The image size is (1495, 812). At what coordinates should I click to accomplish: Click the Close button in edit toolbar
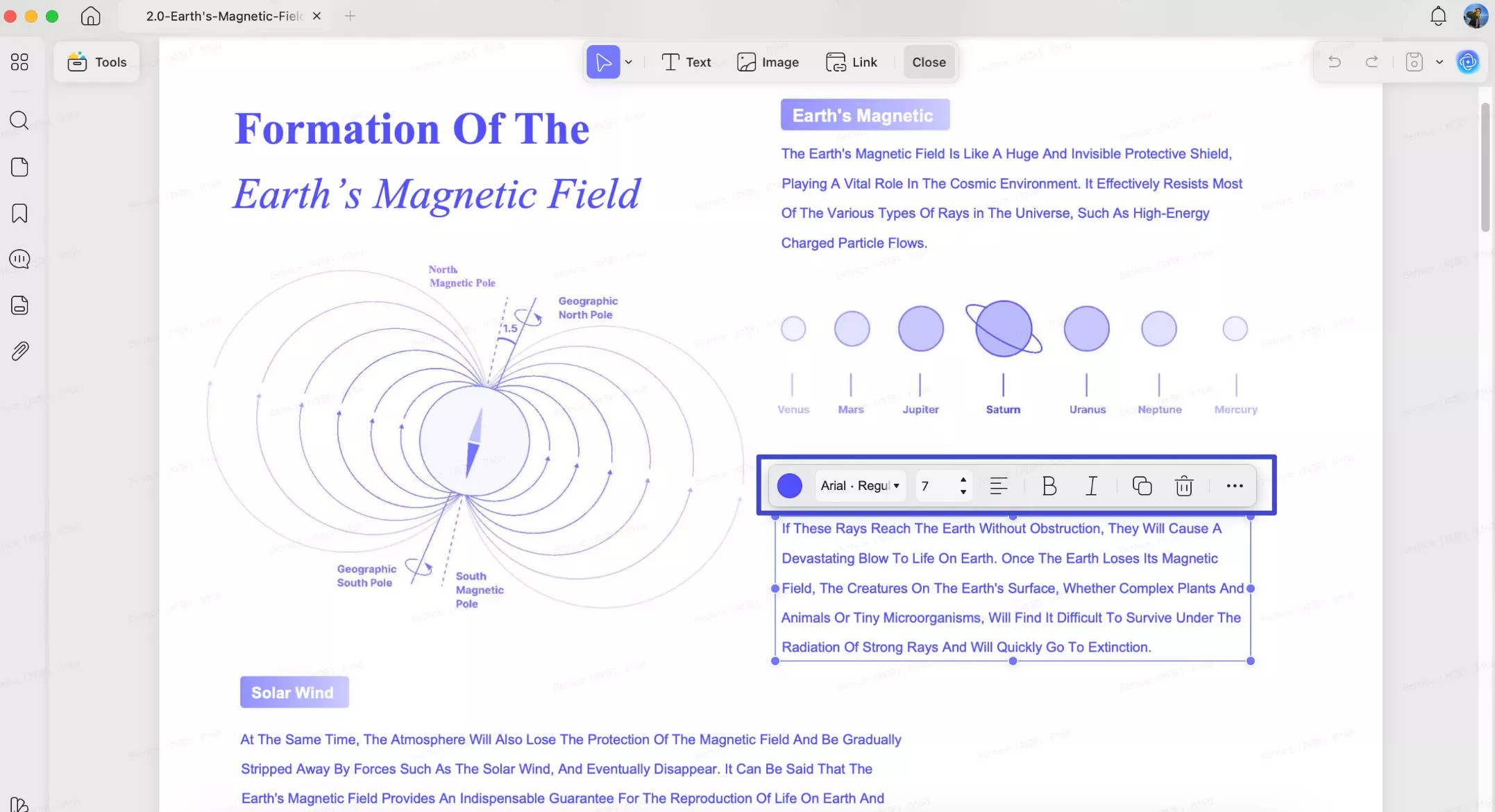coord(929,62)
